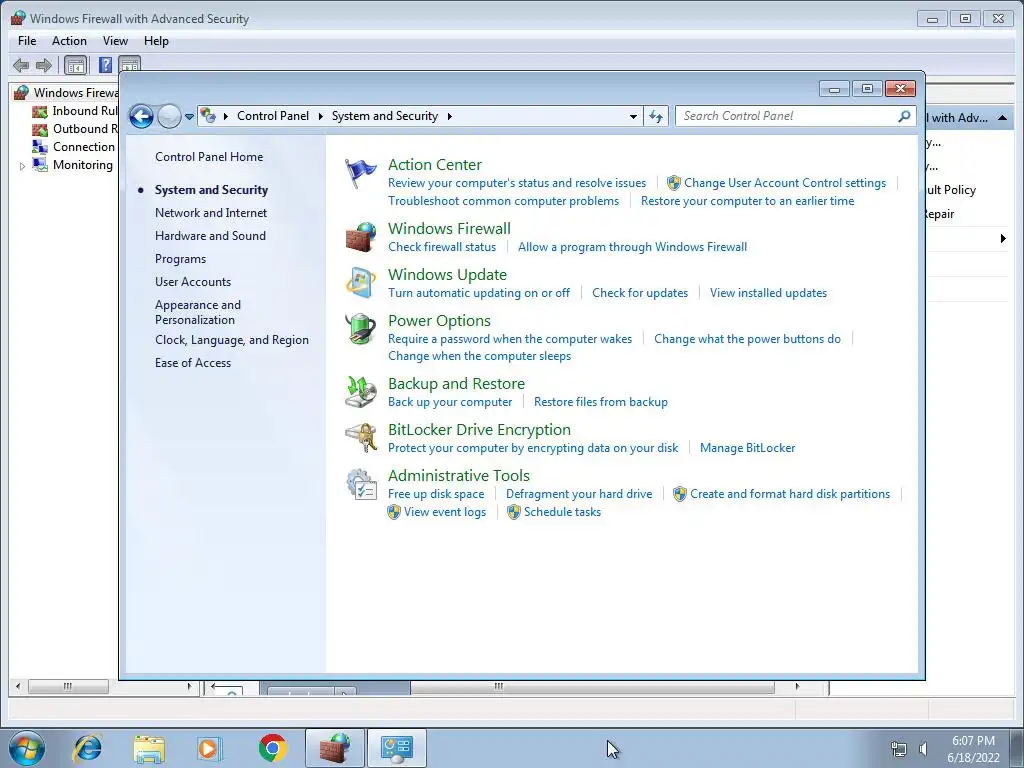Click Check for updates link
This screenshot has height=768, width=1024.
click(640, 293)
